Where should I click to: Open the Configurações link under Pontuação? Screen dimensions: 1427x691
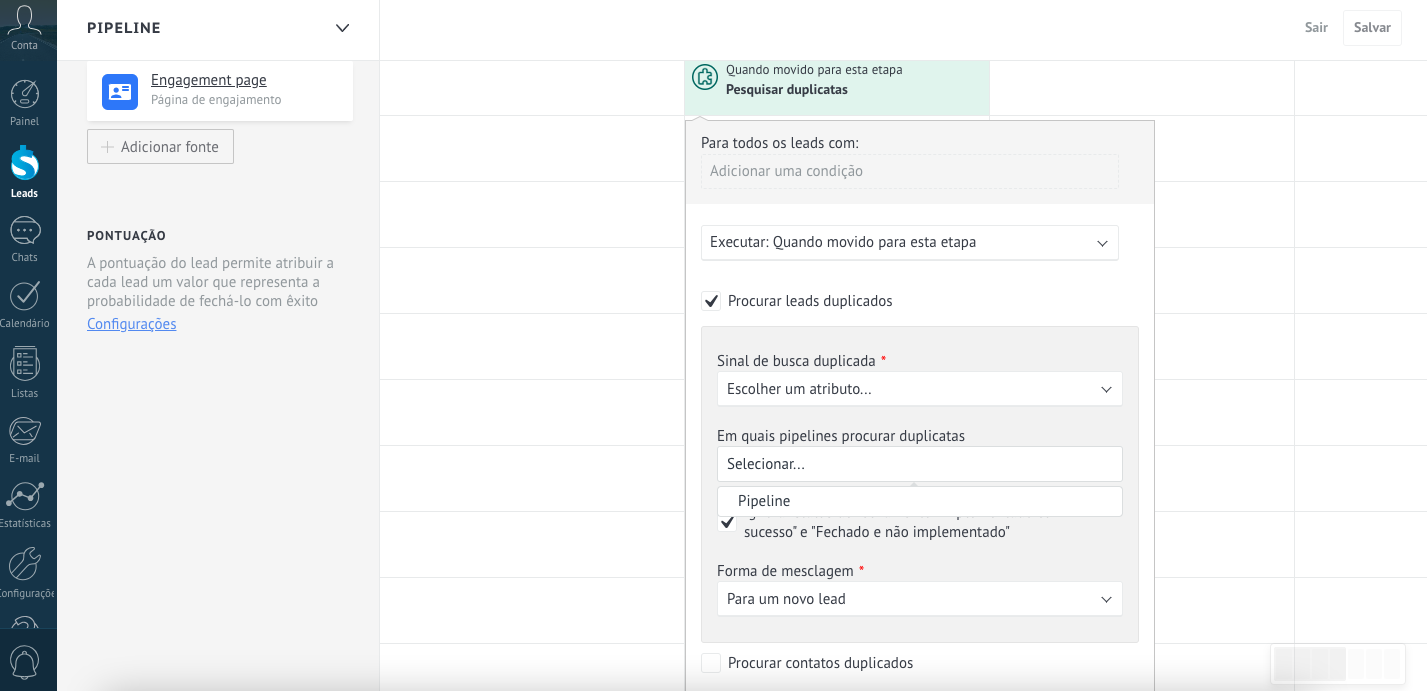(x=131, y=324)
